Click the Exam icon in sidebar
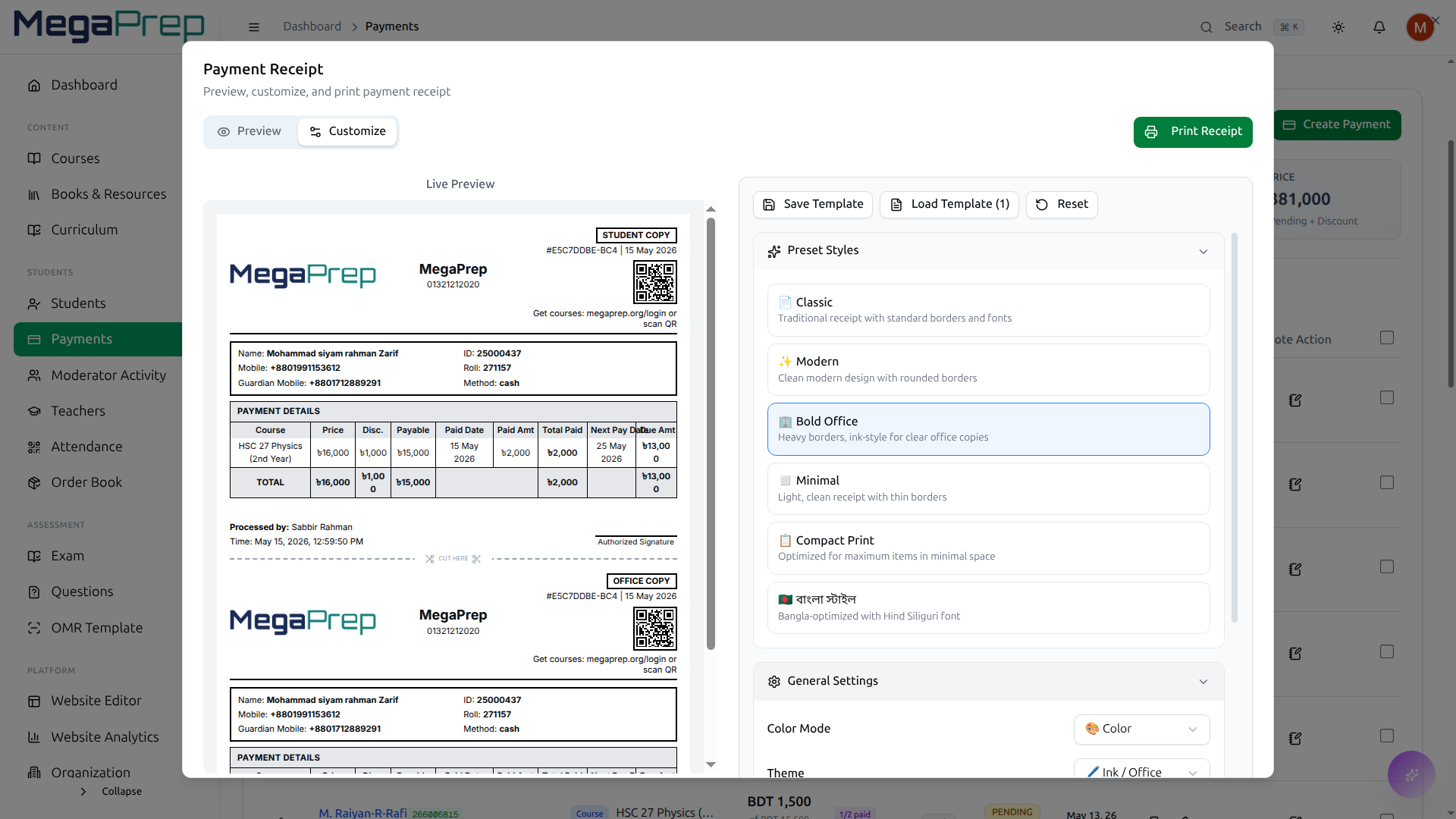Image resolution: width=1456 pixels, height=819 pixels. point(34,557)
